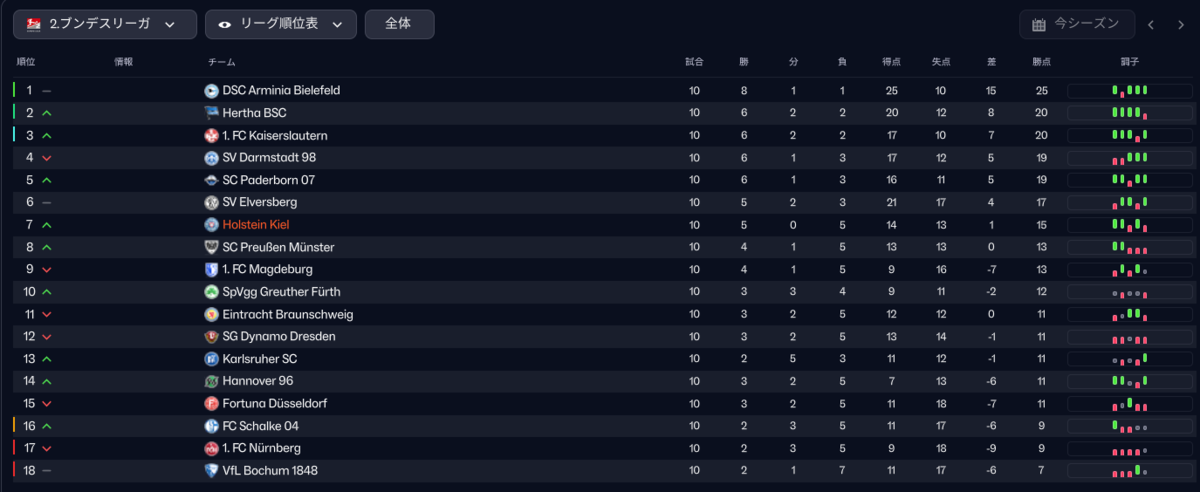Image resolution: width=1200 pixels, height=492 pixels.
Task: Go to next season with right arrow
Action: 1181,25
